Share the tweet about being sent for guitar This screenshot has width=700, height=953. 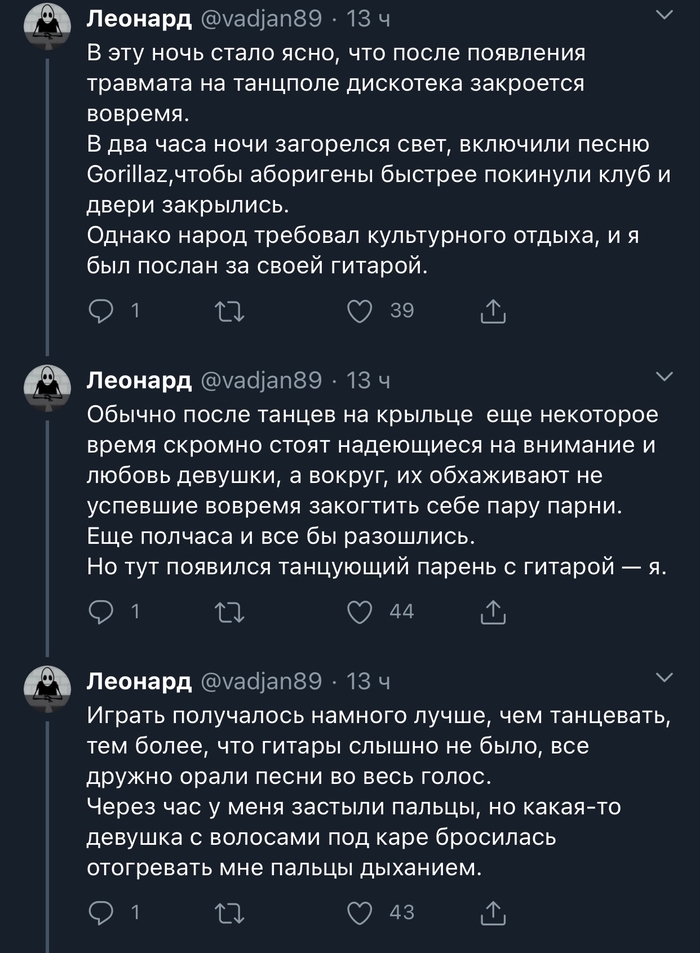coord(493,312)
